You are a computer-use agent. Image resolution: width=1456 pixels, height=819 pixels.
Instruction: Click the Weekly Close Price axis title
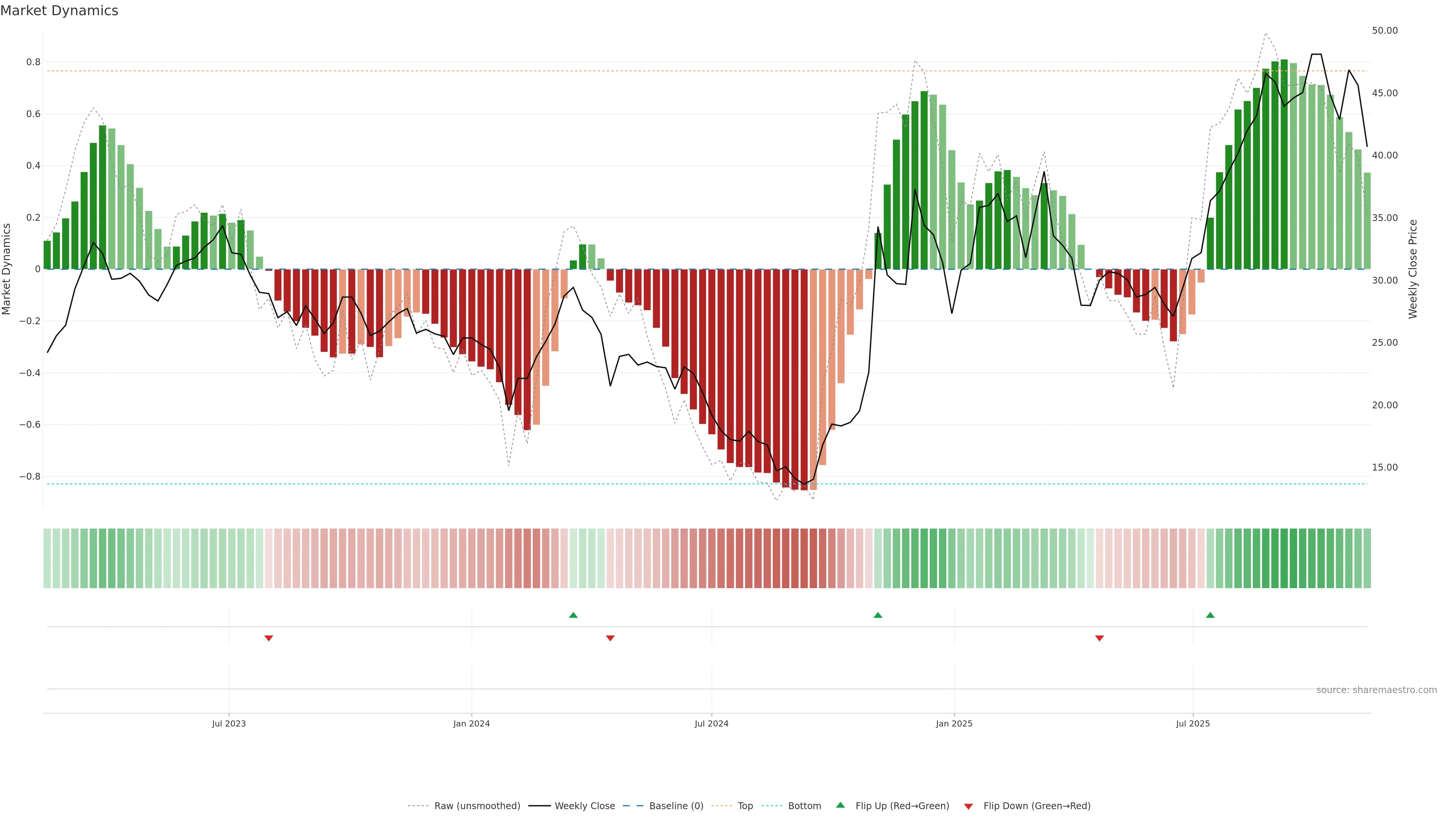pyautogui.click(x=1413, y=269)
